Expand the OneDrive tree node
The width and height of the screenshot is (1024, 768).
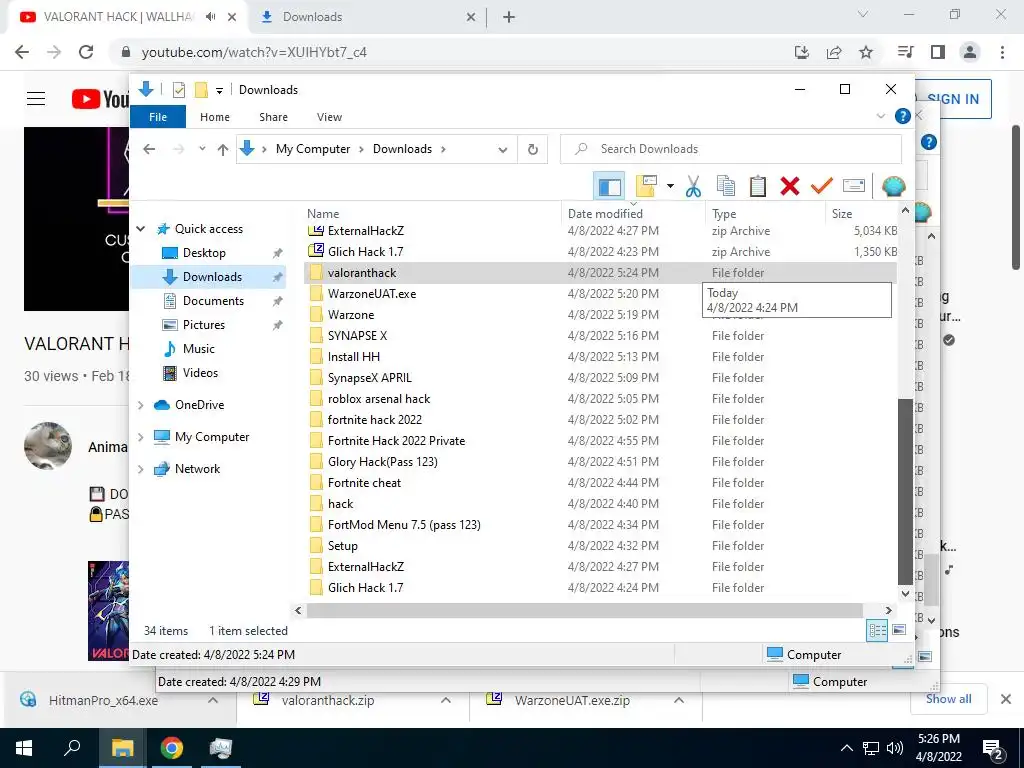coord(141,405)
